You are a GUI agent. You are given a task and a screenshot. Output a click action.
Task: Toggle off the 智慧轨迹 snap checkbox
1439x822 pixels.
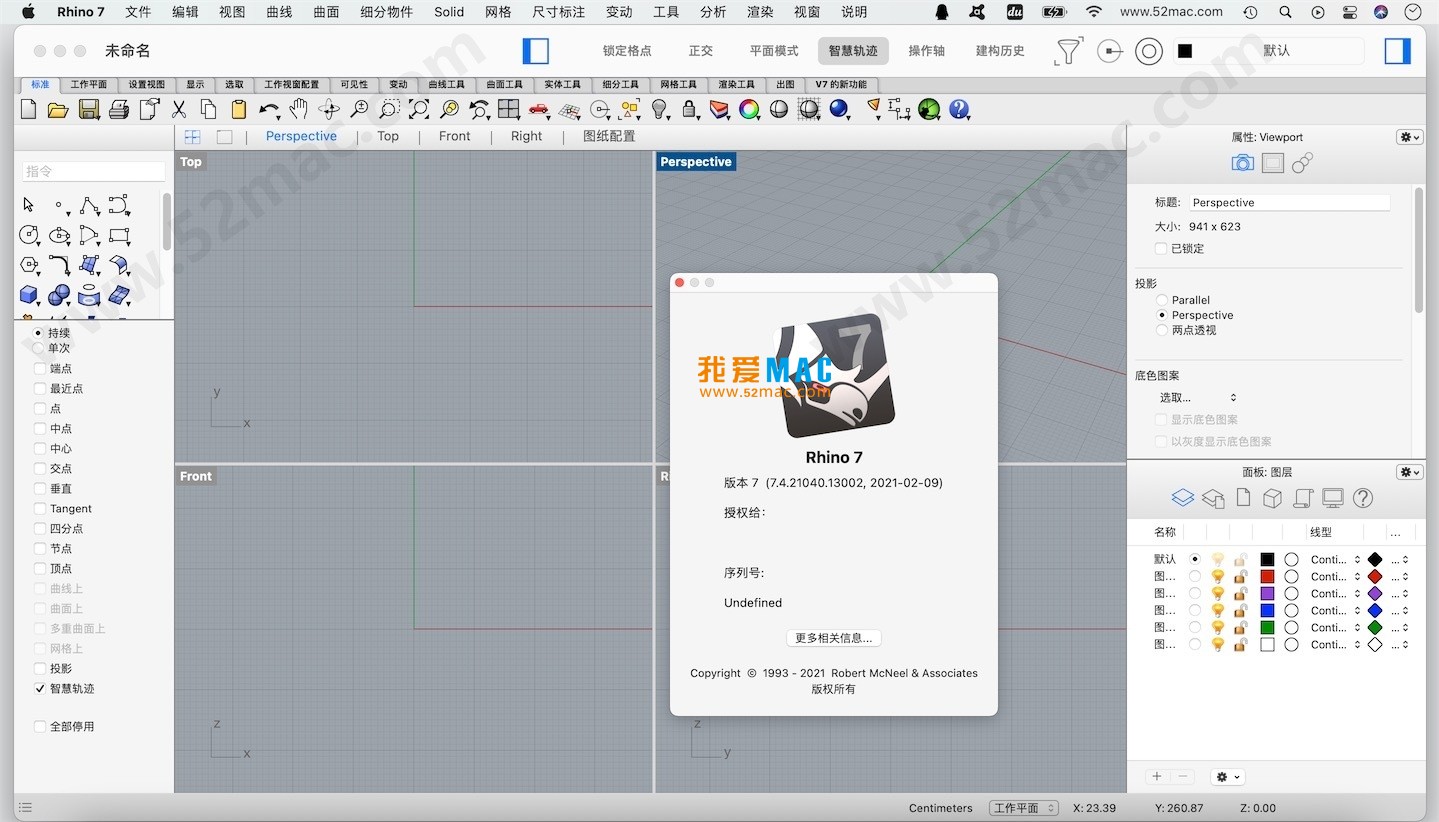[x=40, y=688]
